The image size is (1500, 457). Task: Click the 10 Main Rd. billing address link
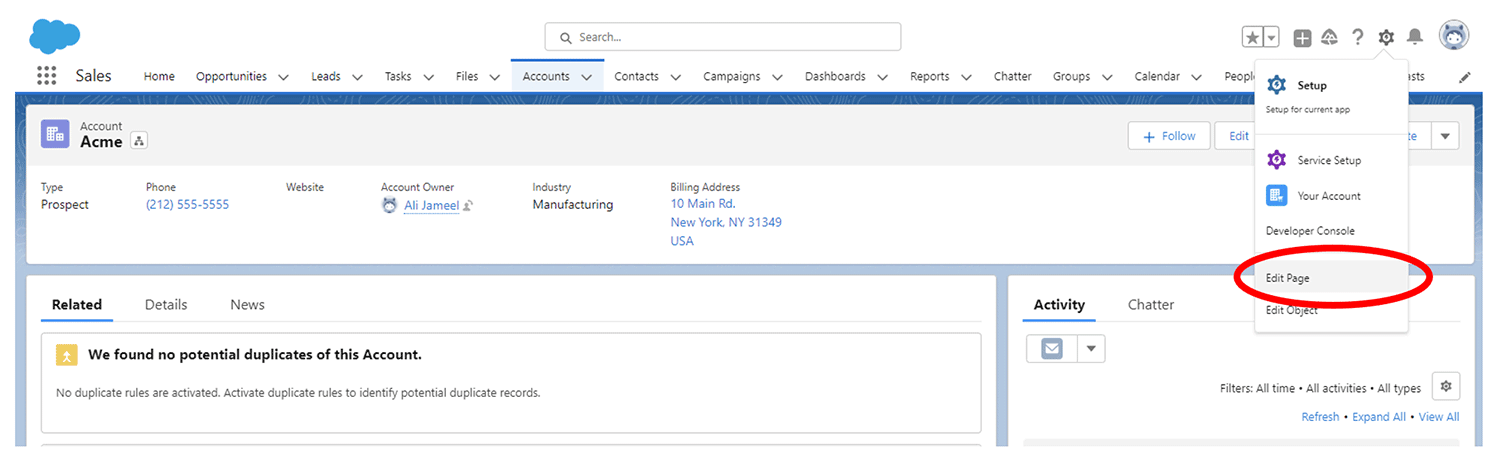click(703, 204)
